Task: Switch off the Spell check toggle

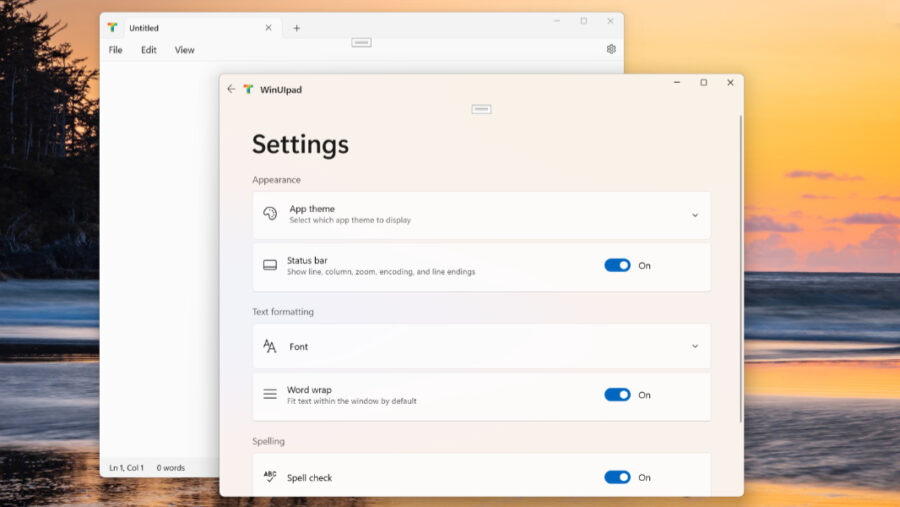Action: (x=617, y=478)
